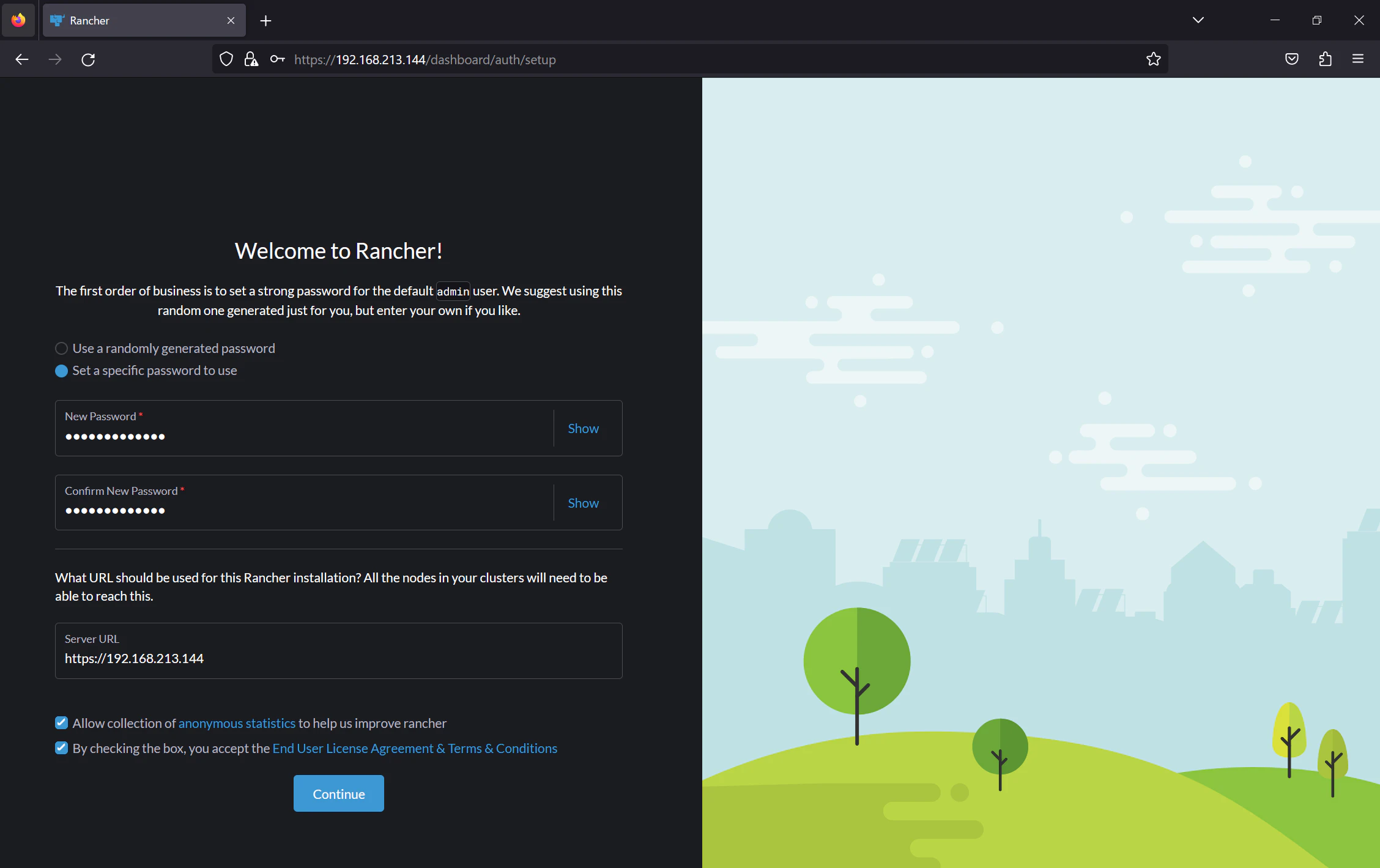Open the tracking protection shield icon
1380x868 pixels.
tap(226, 59)
